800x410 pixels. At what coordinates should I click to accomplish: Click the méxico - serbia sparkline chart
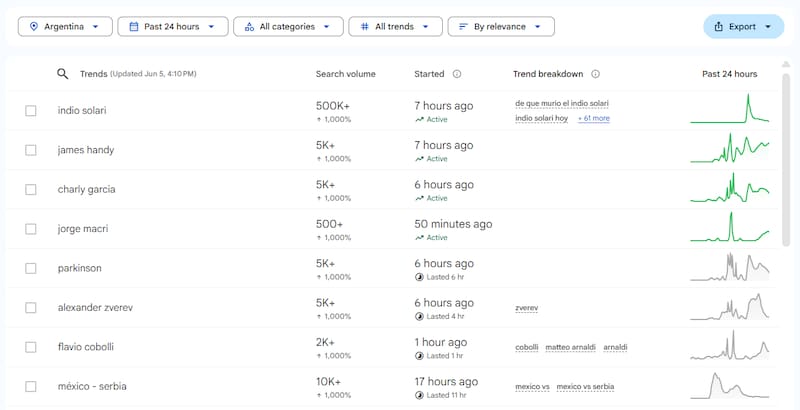730,385
